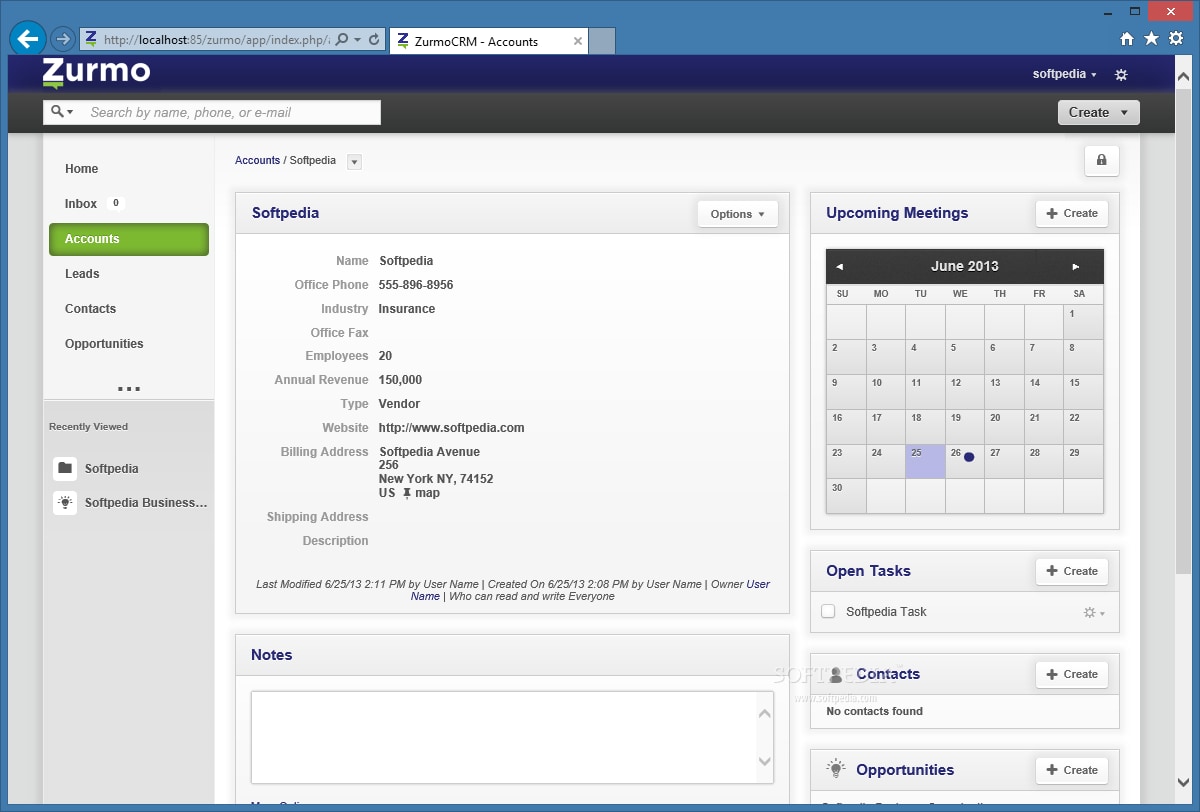Click the notes scroll down arrow
The image size is (1200, 812).
point(765,761)
